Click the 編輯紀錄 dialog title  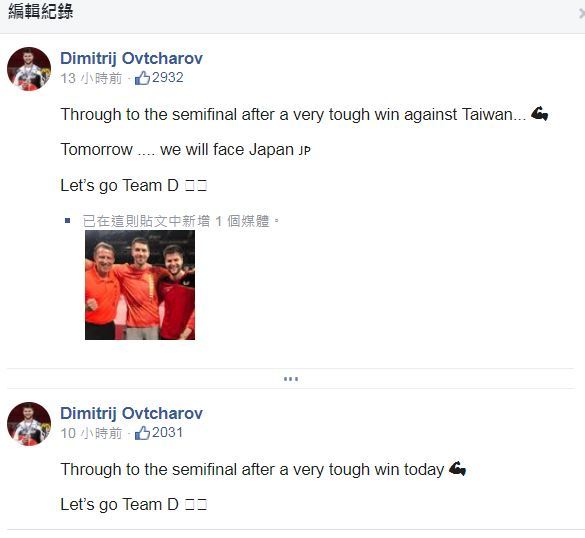coord(41,11)
